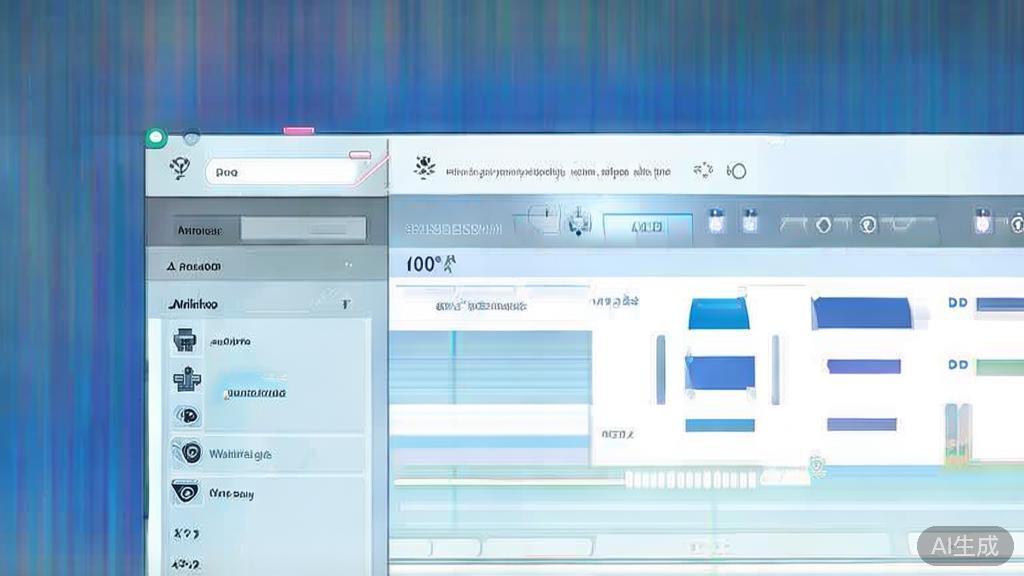Click the highlighted text box in the grey toolbar
The image size is (1024, 576).
647,227
